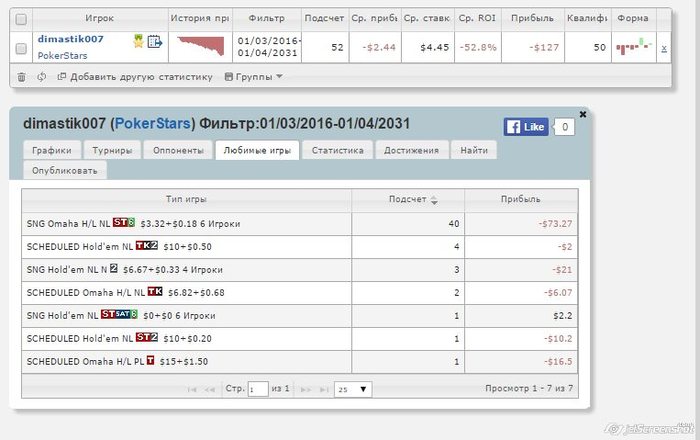Click the T badge in the $15+$1.50 row

pyautogui.click(x=150, y=360)
